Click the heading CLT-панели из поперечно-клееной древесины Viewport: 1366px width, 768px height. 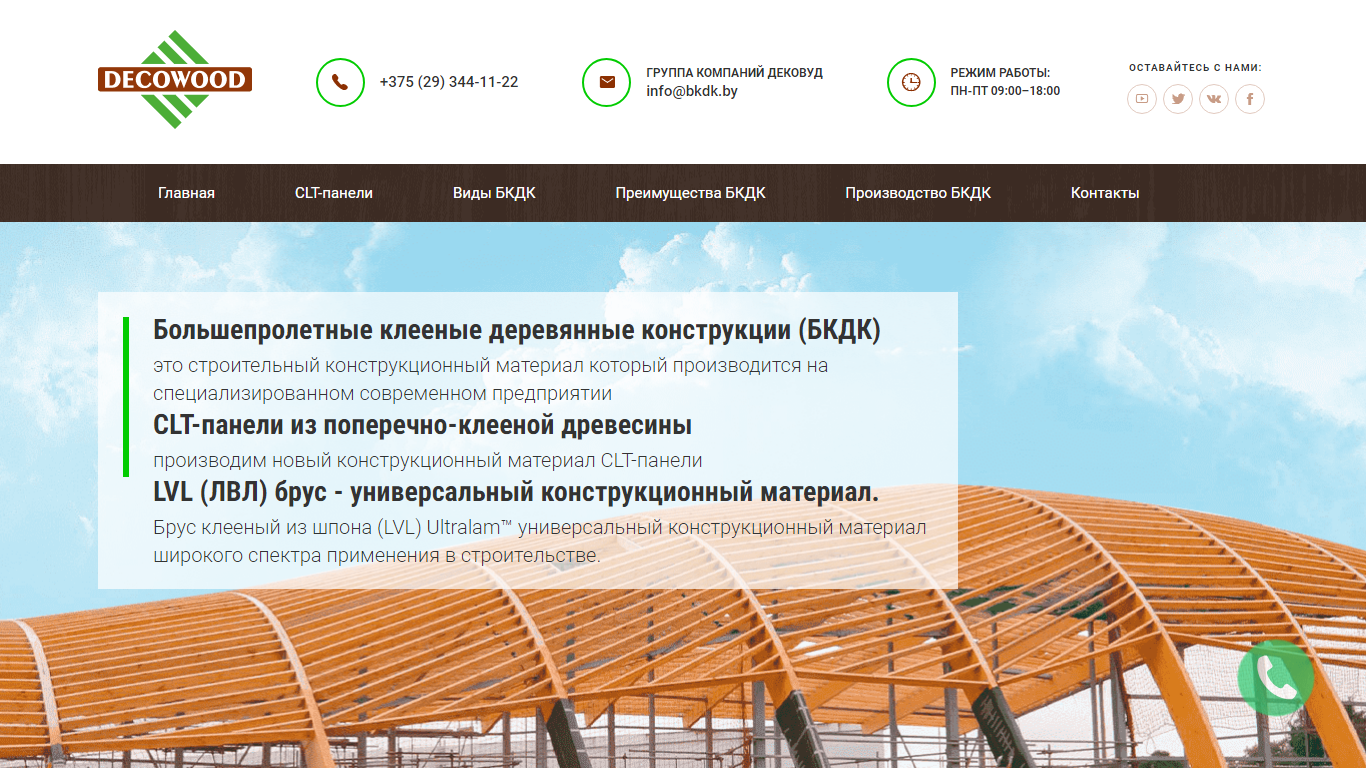(x=422, y=425)
